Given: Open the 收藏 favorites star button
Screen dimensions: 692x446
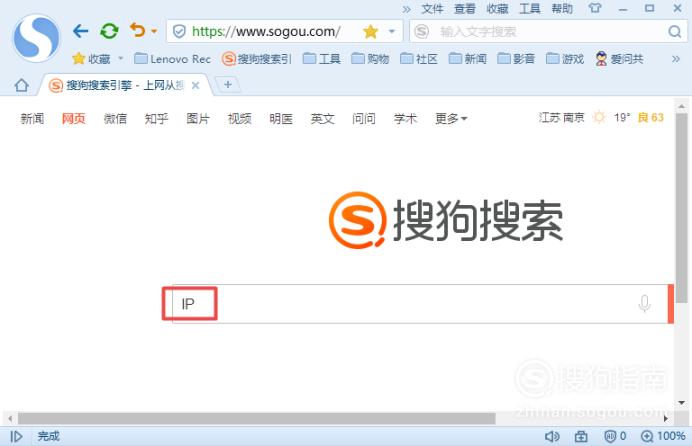Looking at the screenshot, I should tap(91, 59).
